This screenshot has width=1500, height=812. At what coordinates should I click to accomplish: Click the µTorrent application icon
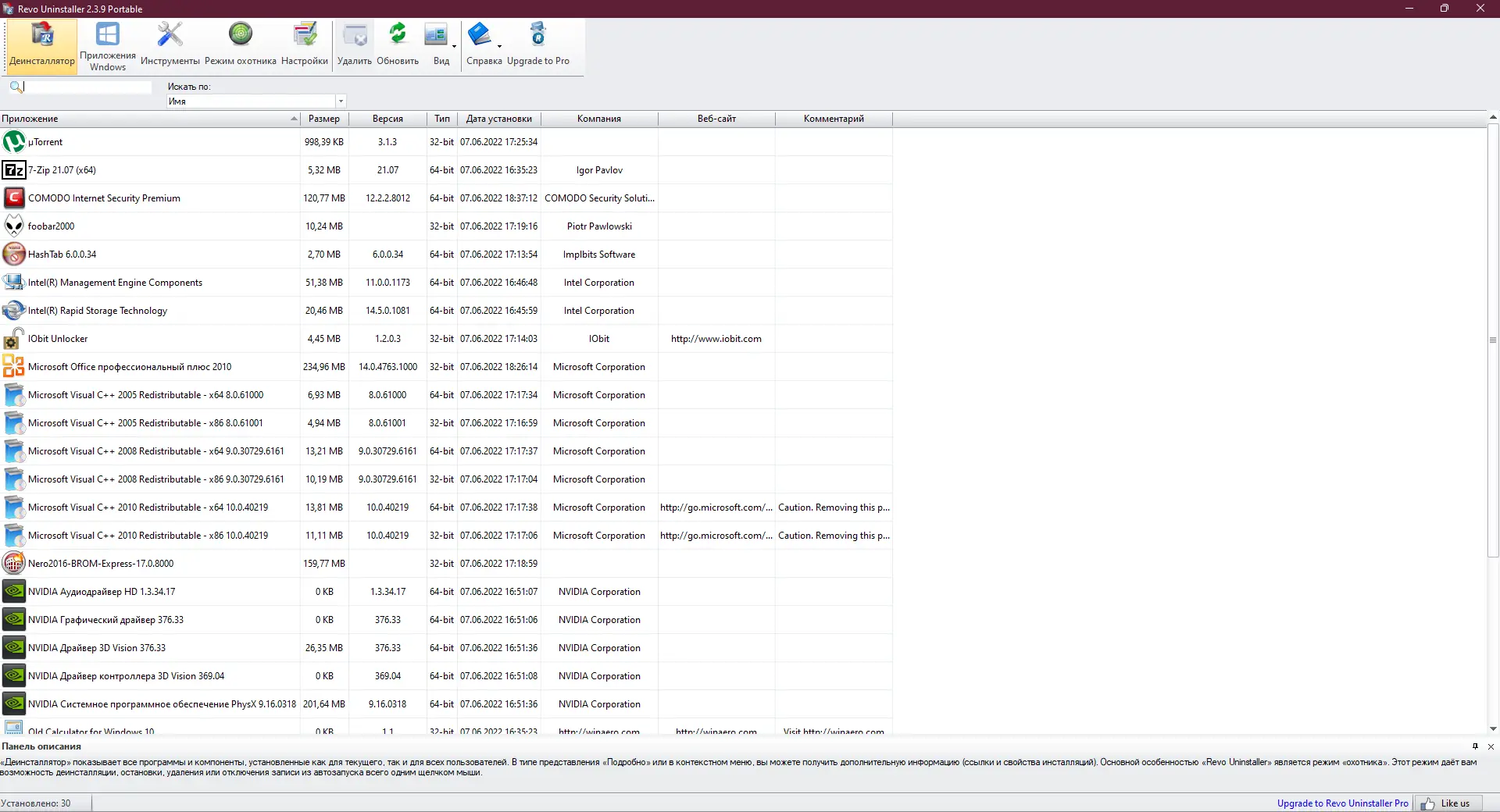[x=14, y=142]
